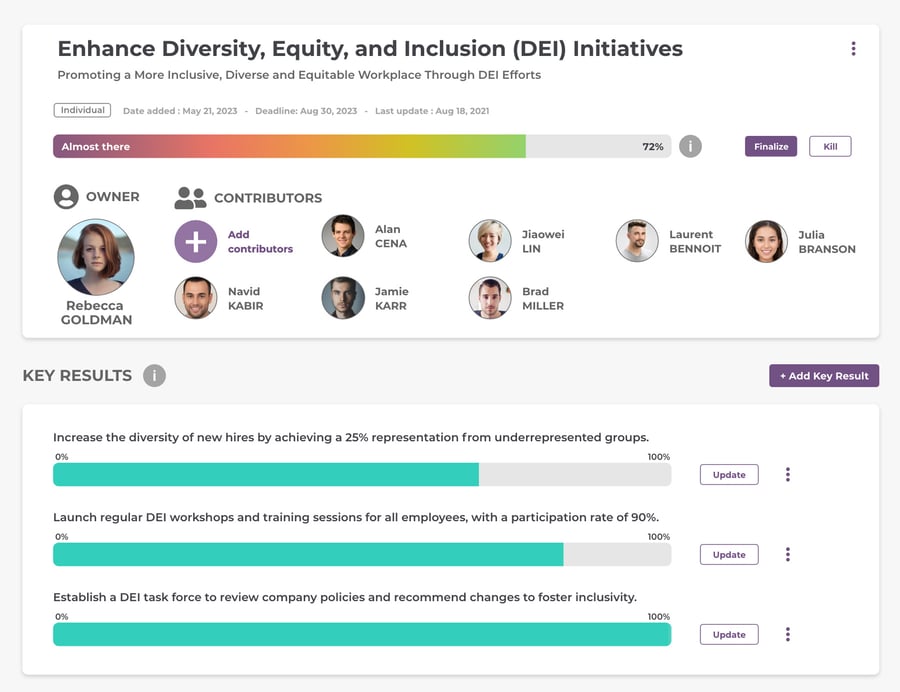
Task: Click Alan Cena's avatar
Action: tap(343, 240)
